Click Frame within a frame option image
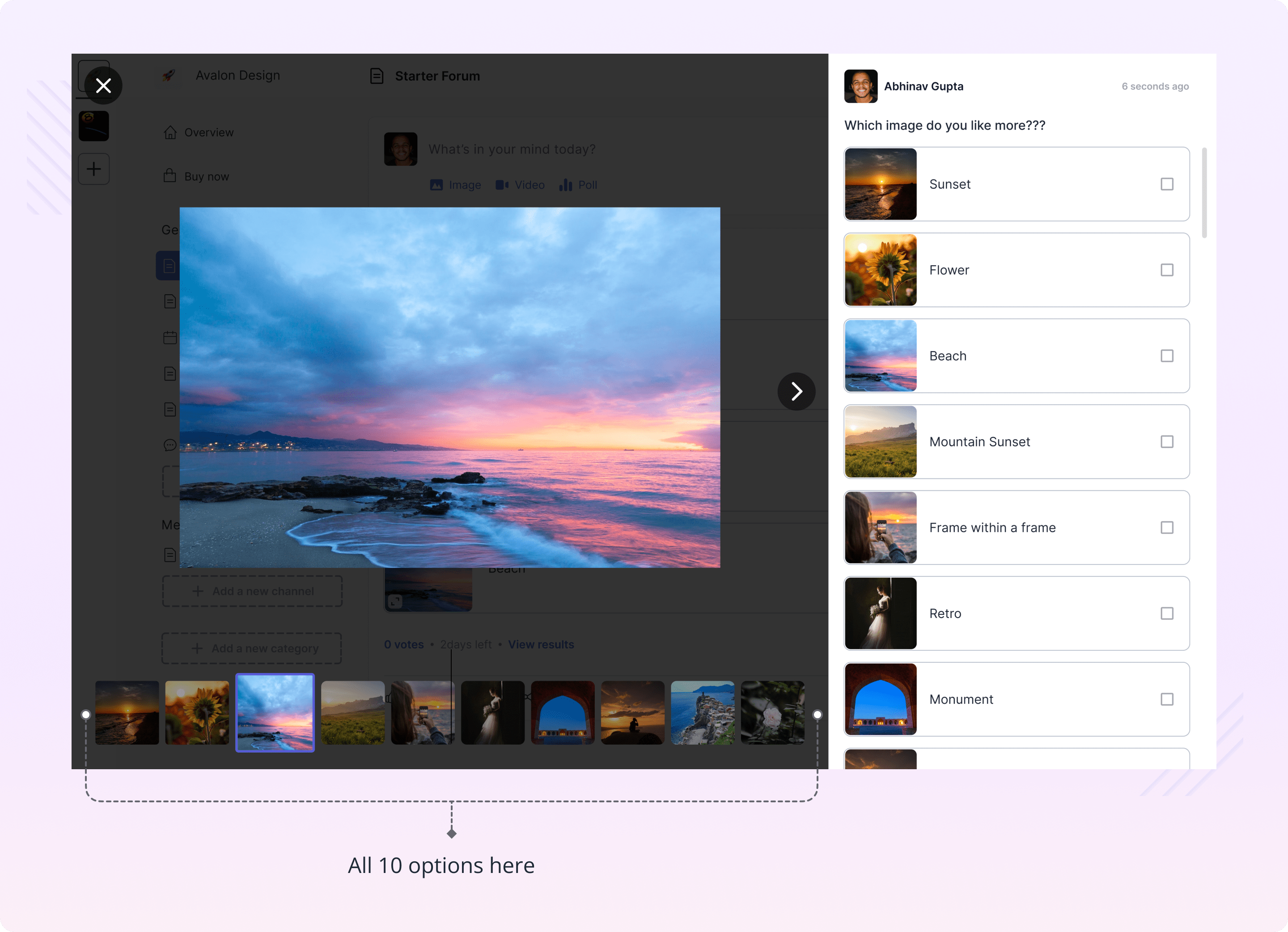This screenshot has height=932, width=1288. tap(881, 527)
